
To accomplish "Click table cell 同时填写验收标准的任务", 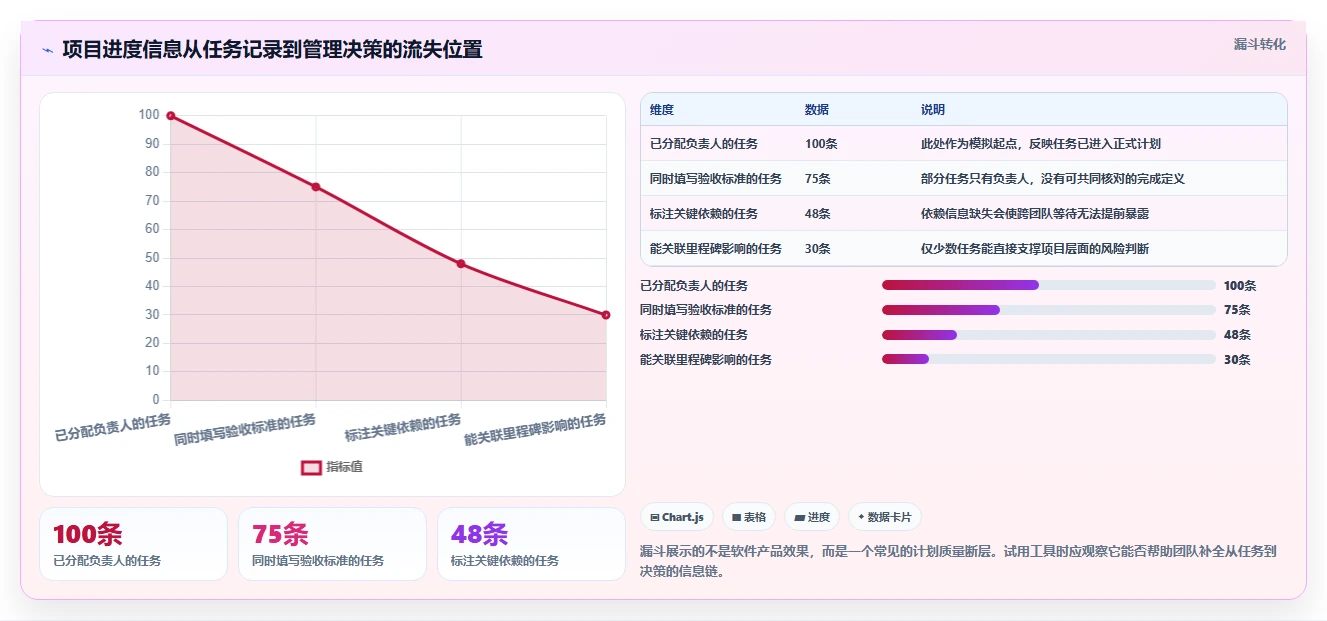I will 716,179.
